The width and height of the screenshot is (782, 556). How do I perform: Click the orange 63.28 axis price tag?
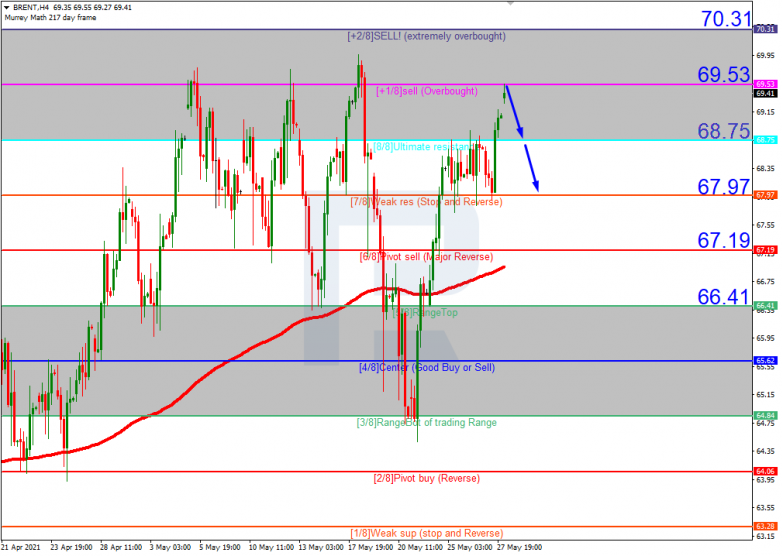[x=766, y=526]
